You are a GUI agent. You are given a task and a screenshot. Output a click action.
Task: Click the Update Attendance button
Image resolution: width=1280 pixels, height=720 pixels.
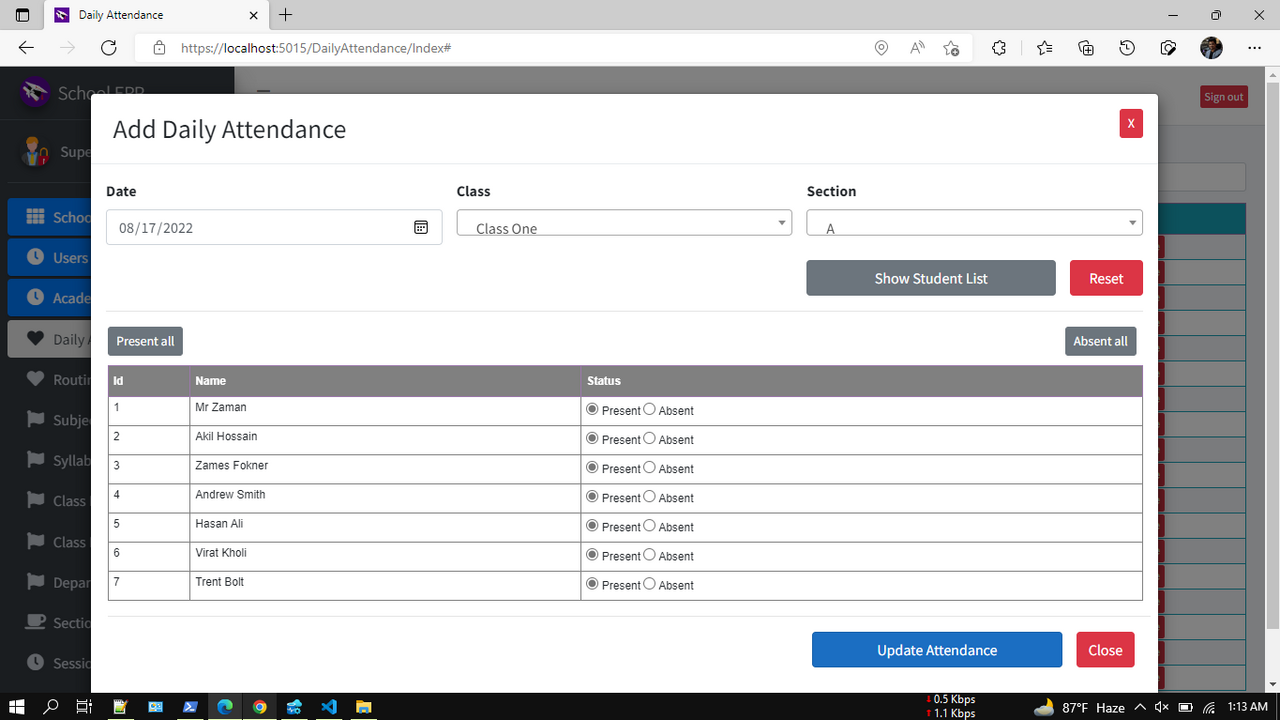(936, 650)
